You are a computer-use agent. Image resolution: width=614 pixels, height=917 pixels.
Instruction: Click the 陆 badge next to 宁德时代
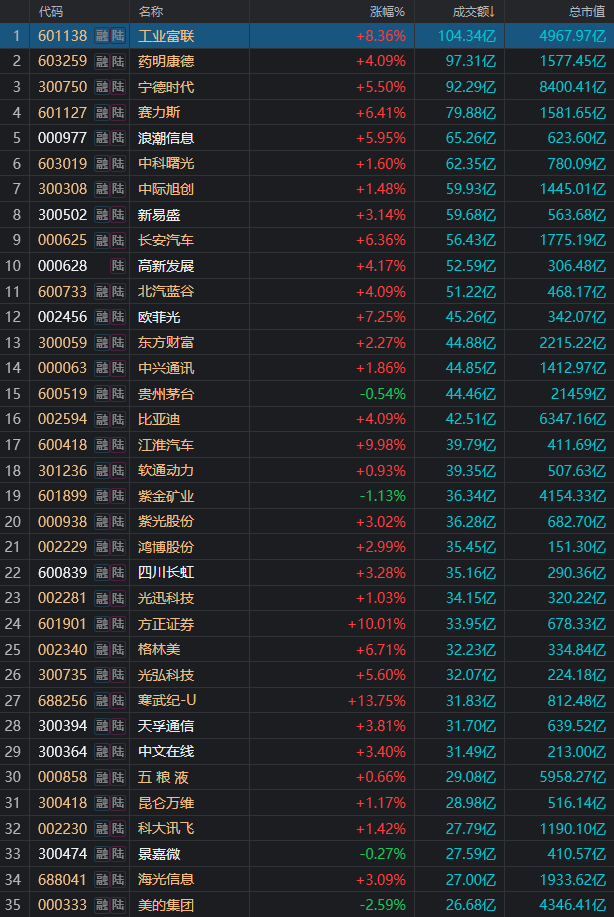118,87
